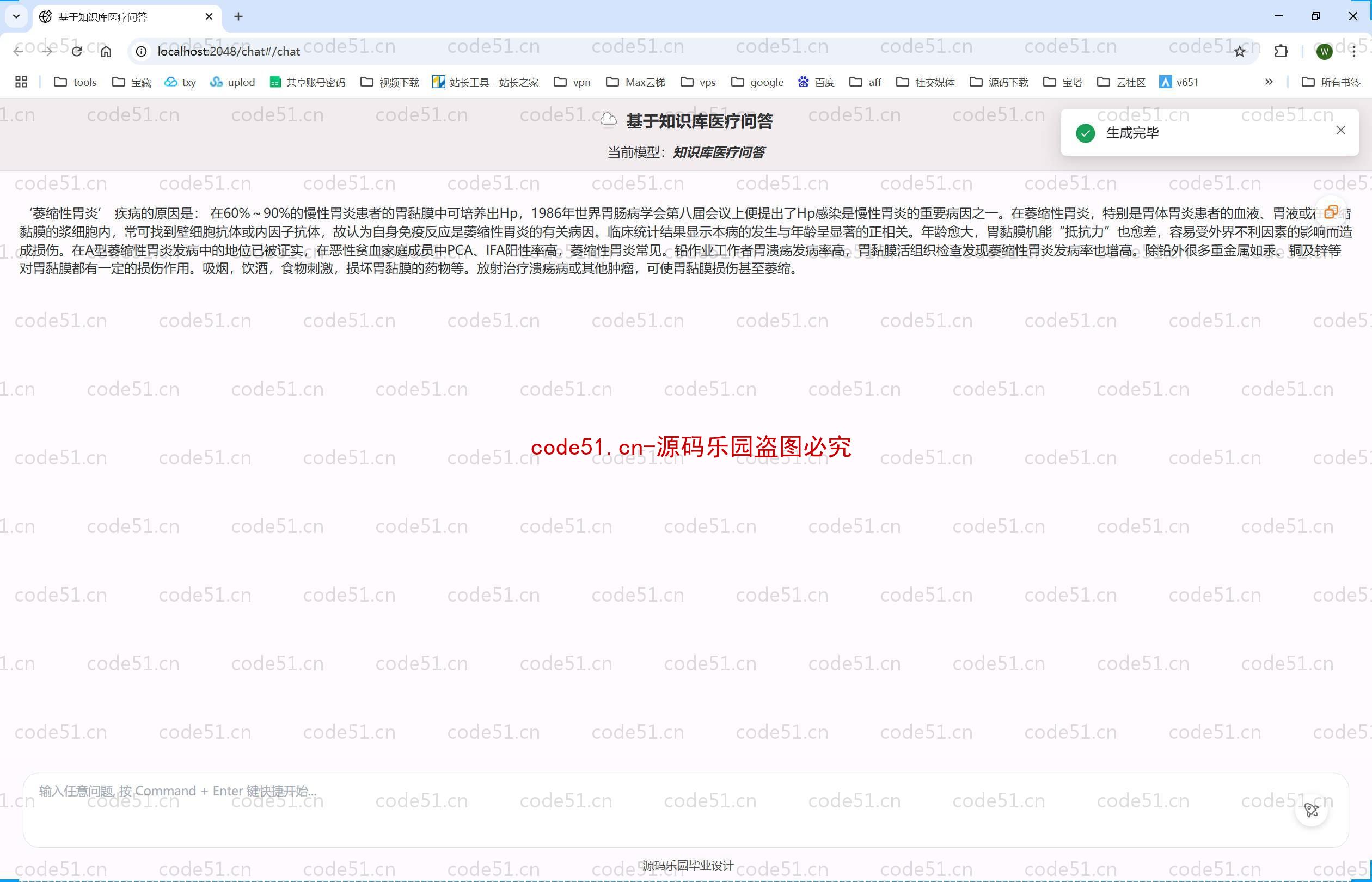Open the extensions puzzle icon
The height and width of the screenshot is (882, 1372).
coord(1282,52)
